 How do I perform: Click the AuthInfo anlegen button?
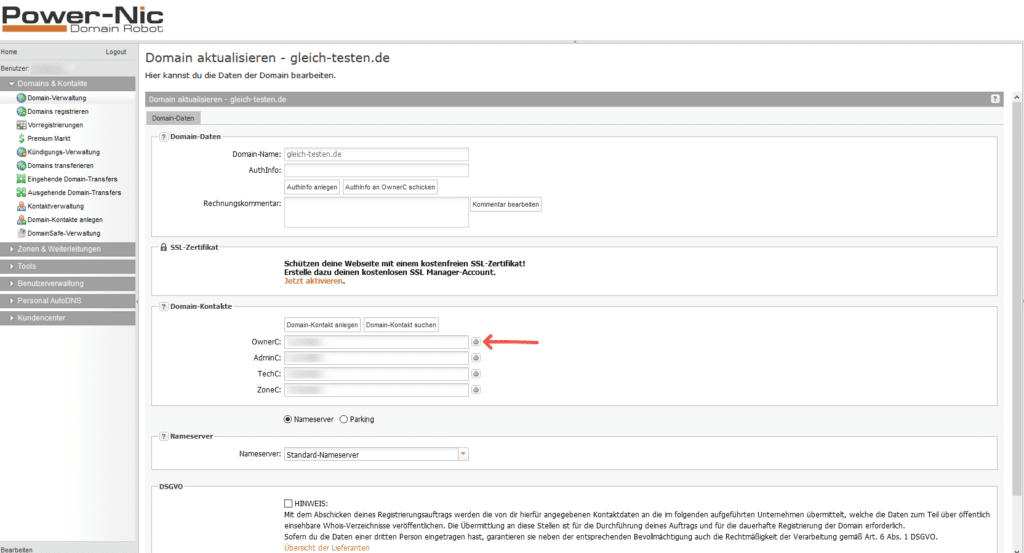pos(312,187)
